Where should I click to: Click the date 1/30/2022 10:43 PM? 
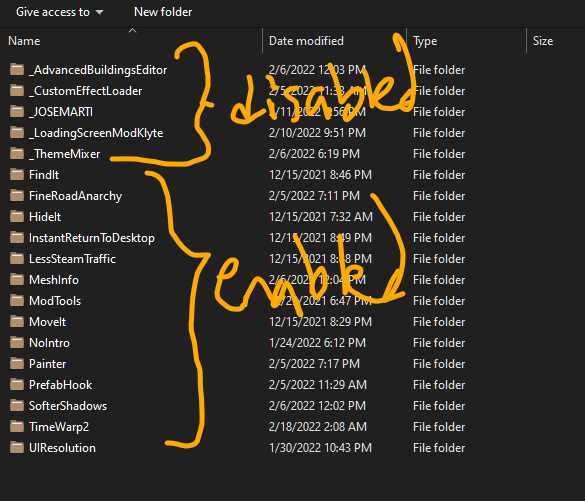point(320,448)
